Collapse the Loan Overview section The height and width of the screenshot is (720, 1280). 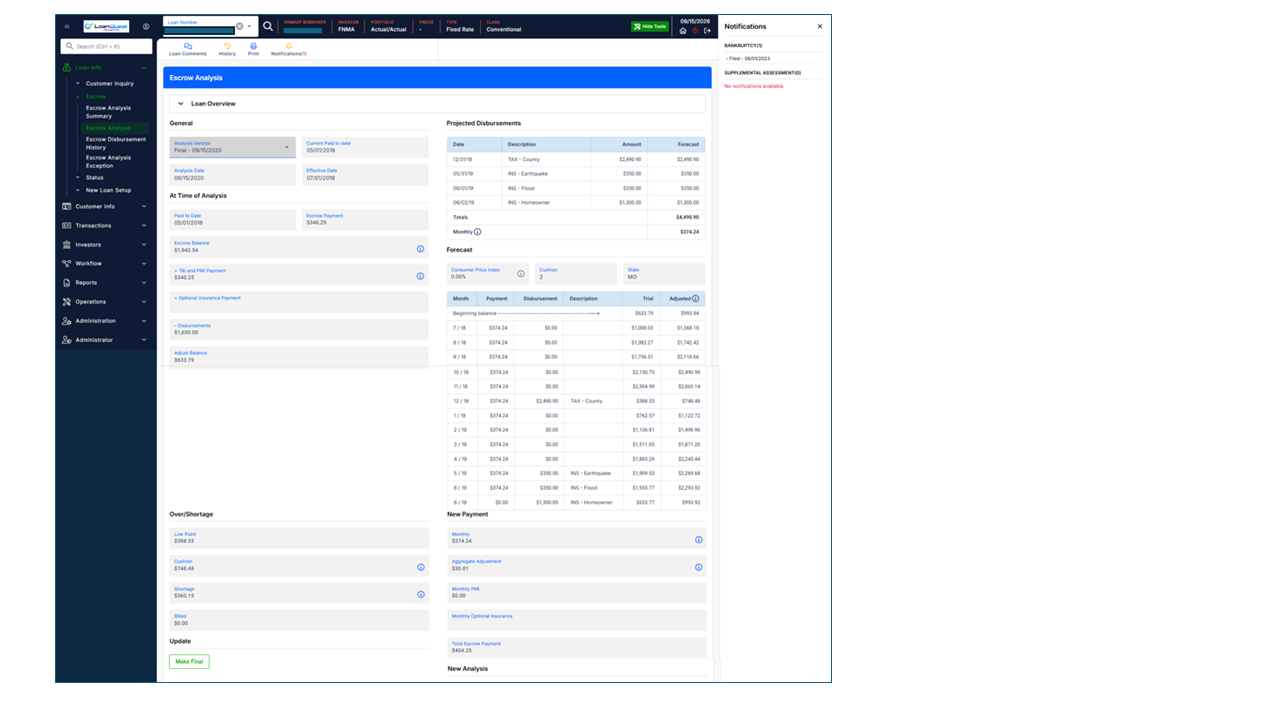181,103
